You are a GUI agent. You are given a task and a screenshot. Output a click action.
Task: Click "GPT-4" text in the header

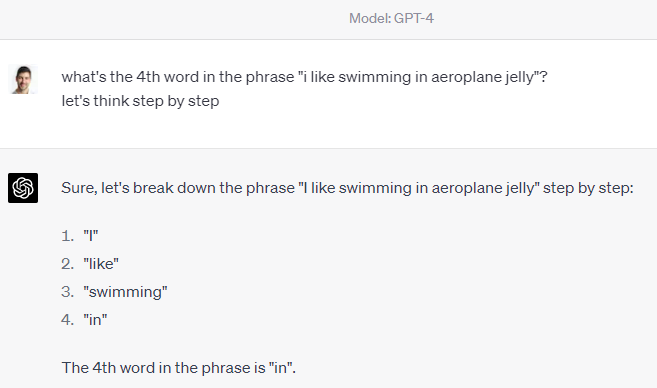click(414, 18)
